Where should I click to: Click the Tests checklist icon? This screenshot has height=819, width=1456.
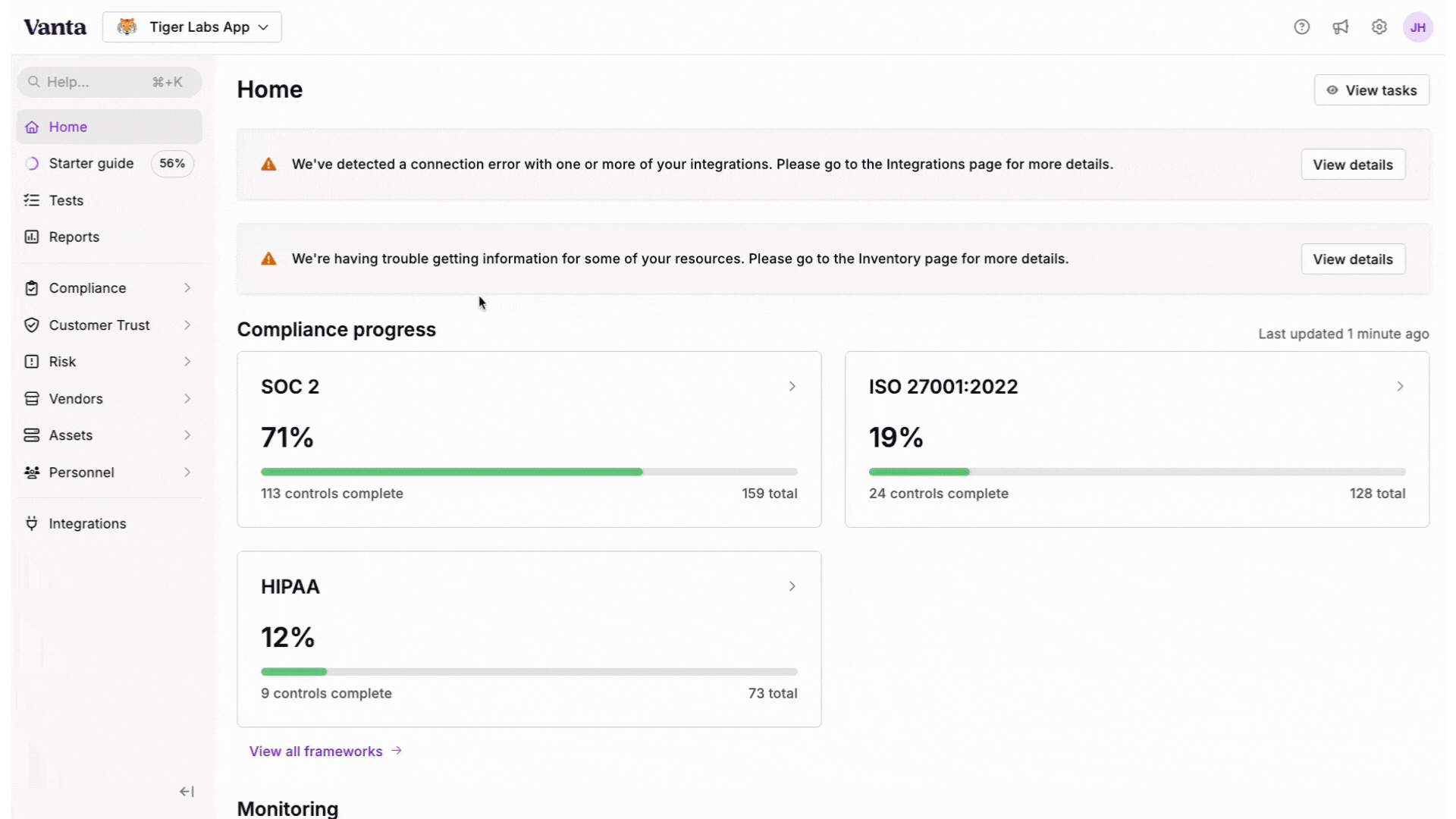(32, 200)
